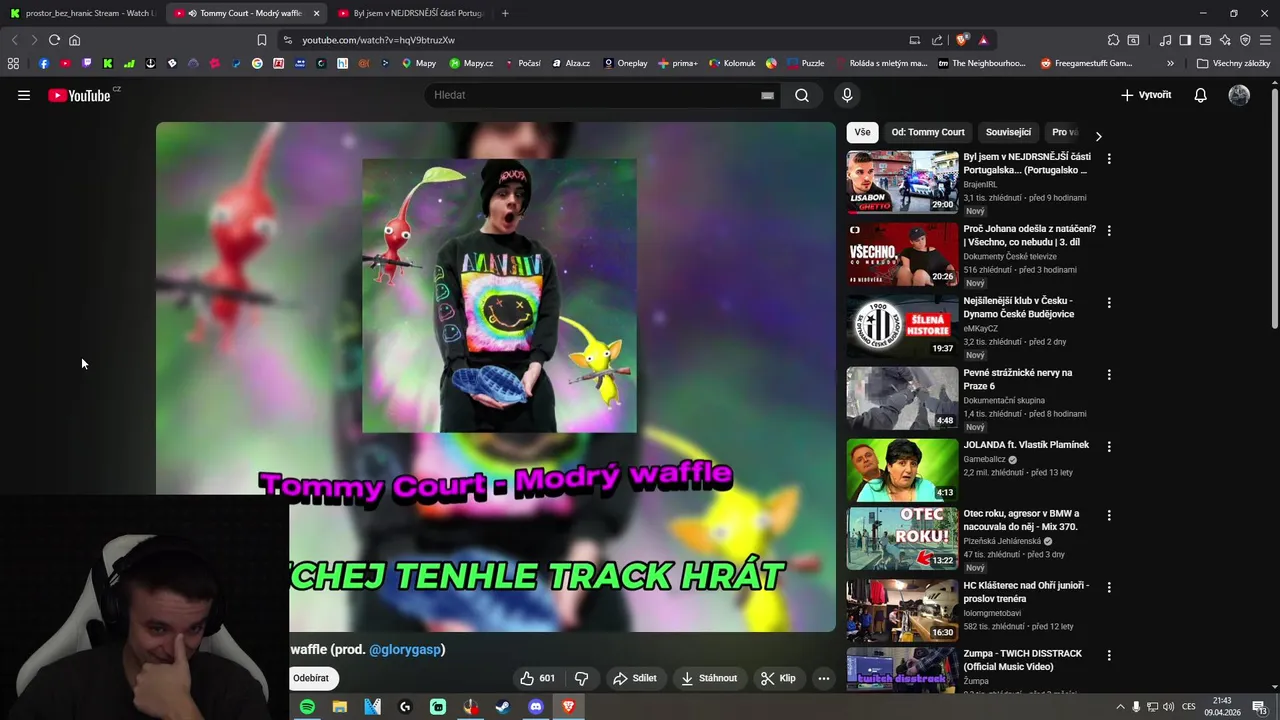The image size is (1280, 720).
Task: Share the video with Sdílet
Action: [x=635, y=678]
